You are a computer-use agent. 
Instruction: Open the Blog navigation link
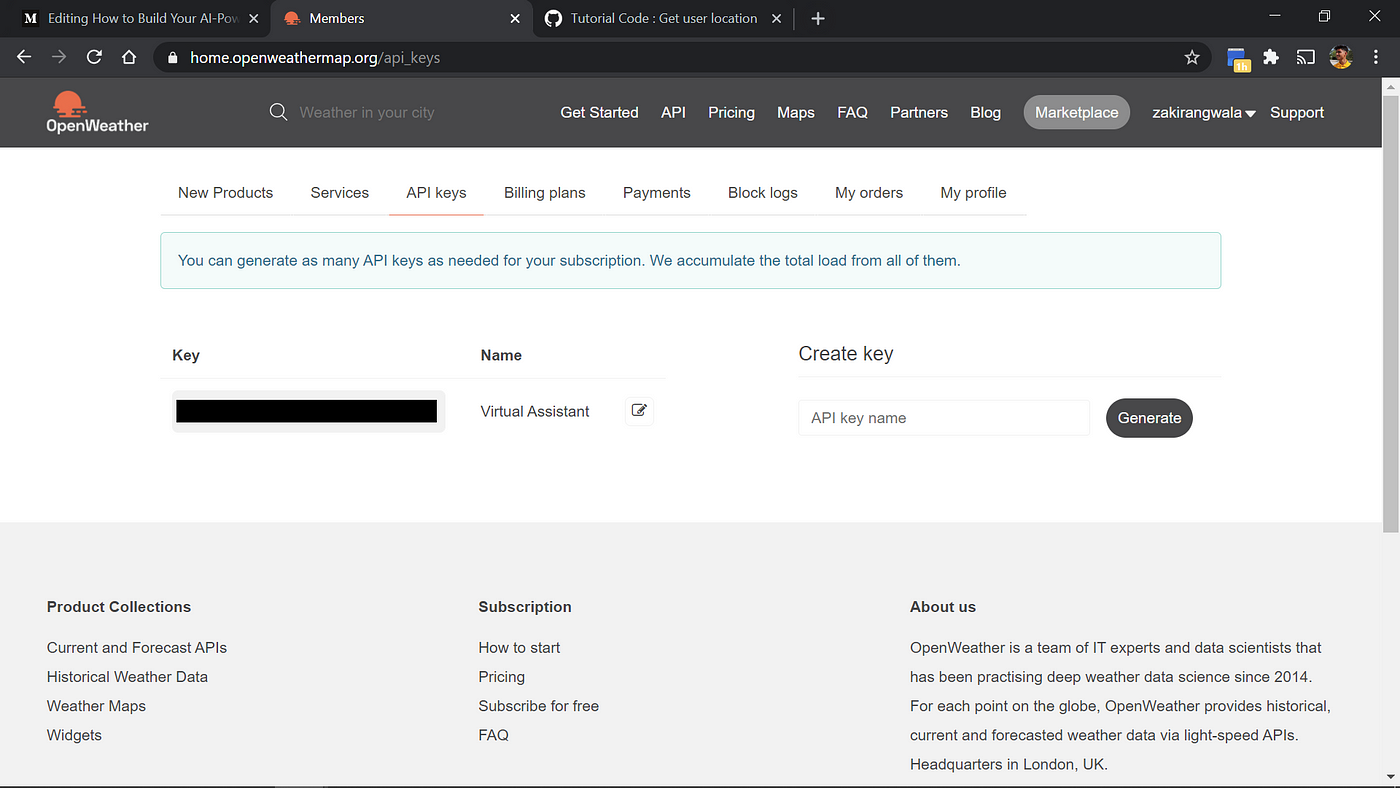[x=985, y=112]
